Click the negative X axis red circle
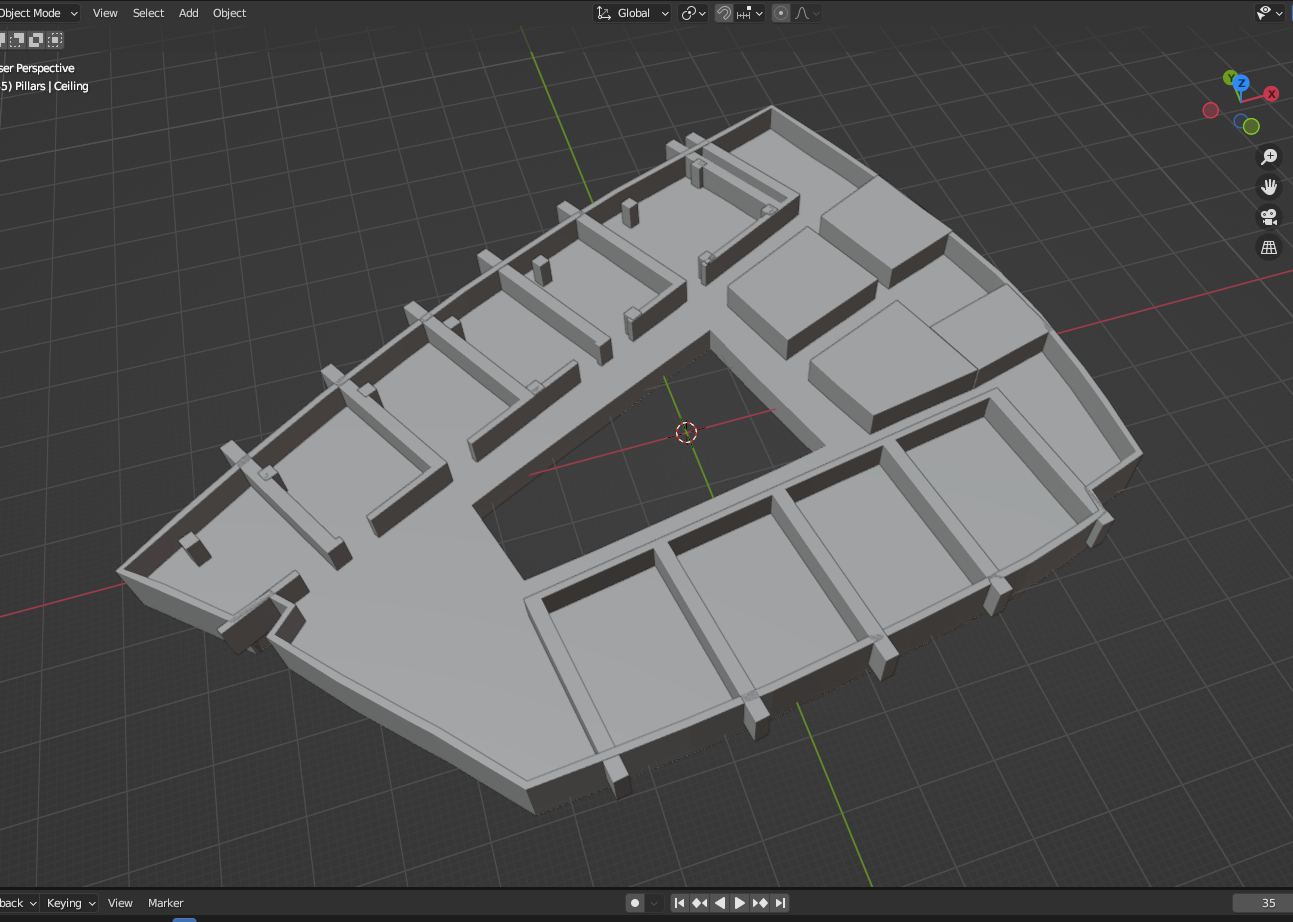 click(1210, 110)
